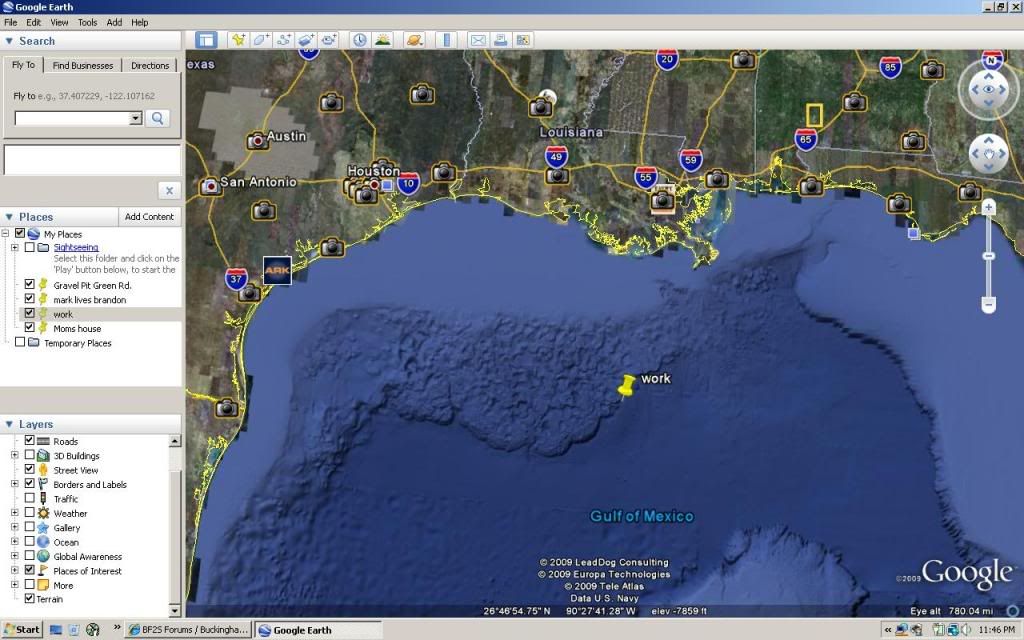Click zoom out minus on the zoom slider
This screenshot has height=640, width=1024.
pos(989,304)
